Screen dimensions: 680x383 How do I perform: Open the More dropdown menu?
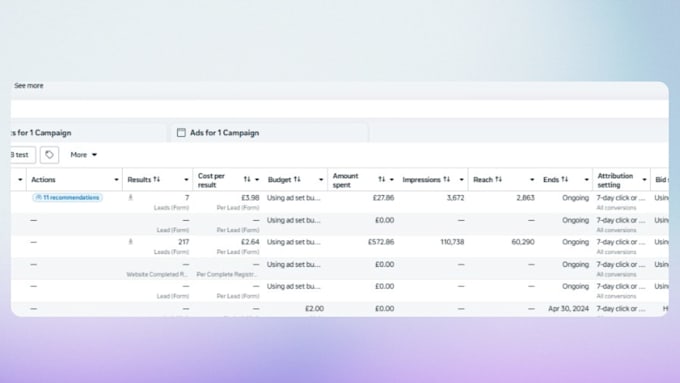84,155
